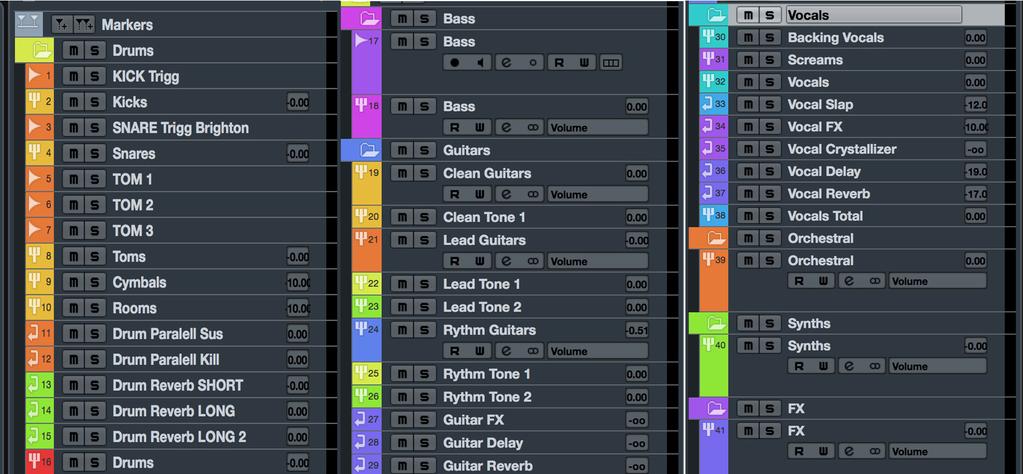
Task: Open Volume automation dropdown on Clean Guitars
Action: point(598,194)
